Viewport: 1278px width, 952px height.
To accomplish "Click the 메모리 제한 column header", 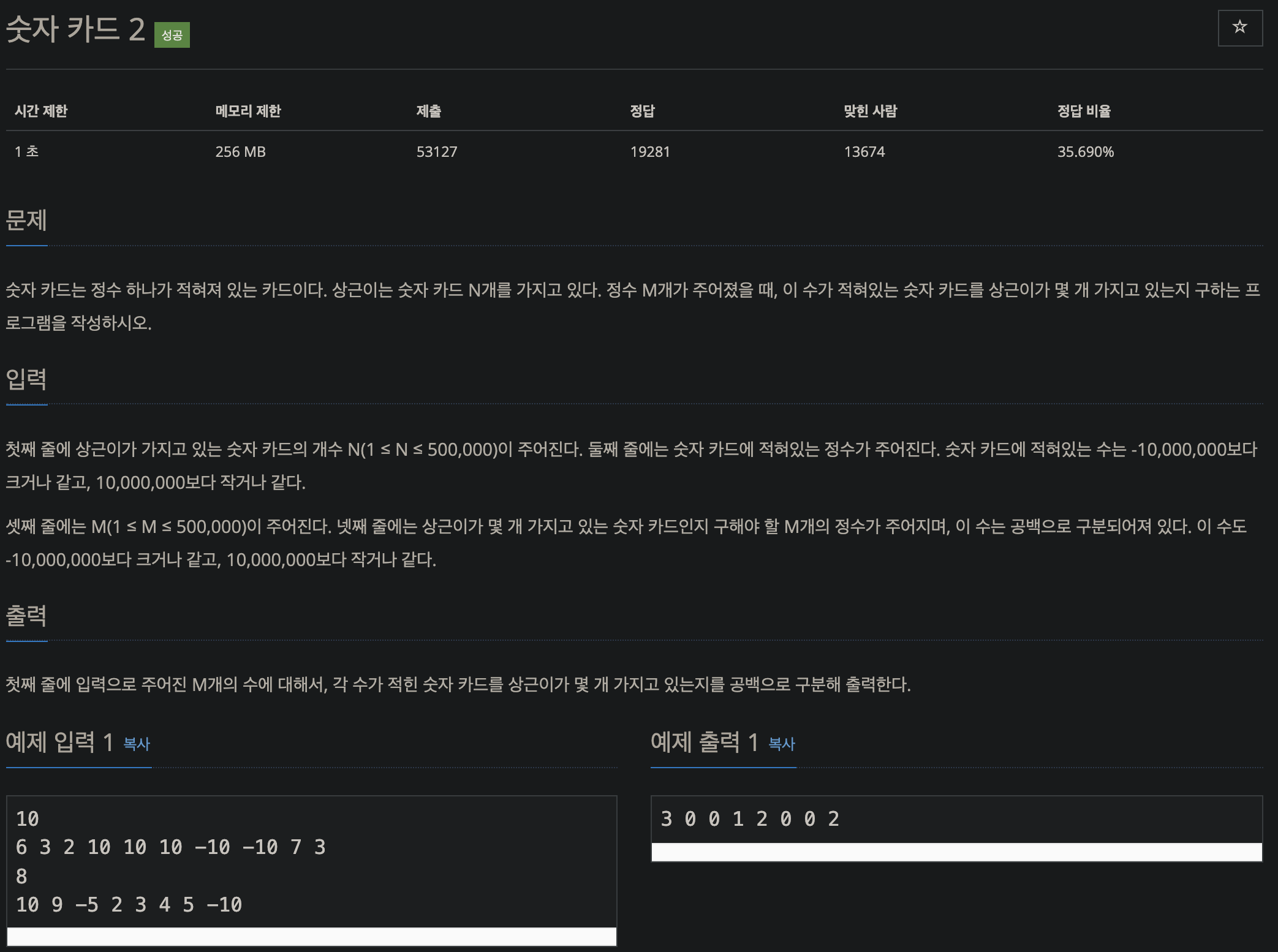I will pos(248,111).
